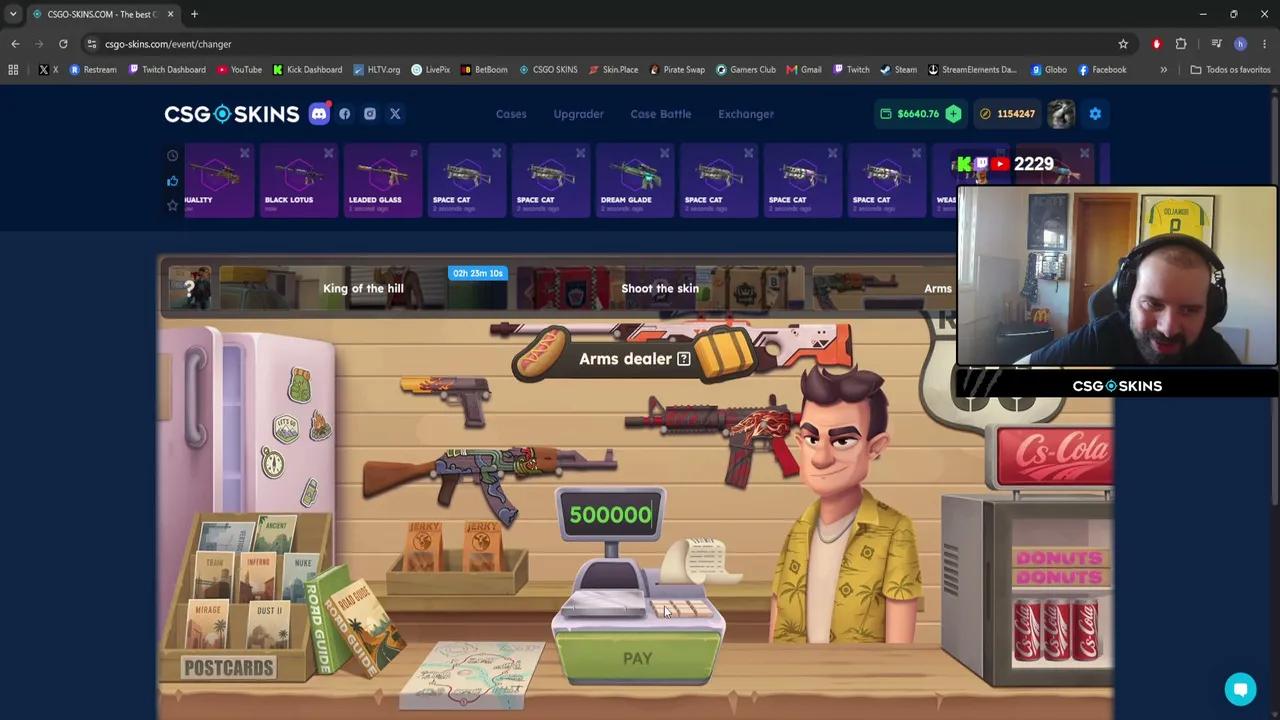The image size is (1280, 720).
Task: Open the Discord icon beside the logo
Action: pos(319,114)
